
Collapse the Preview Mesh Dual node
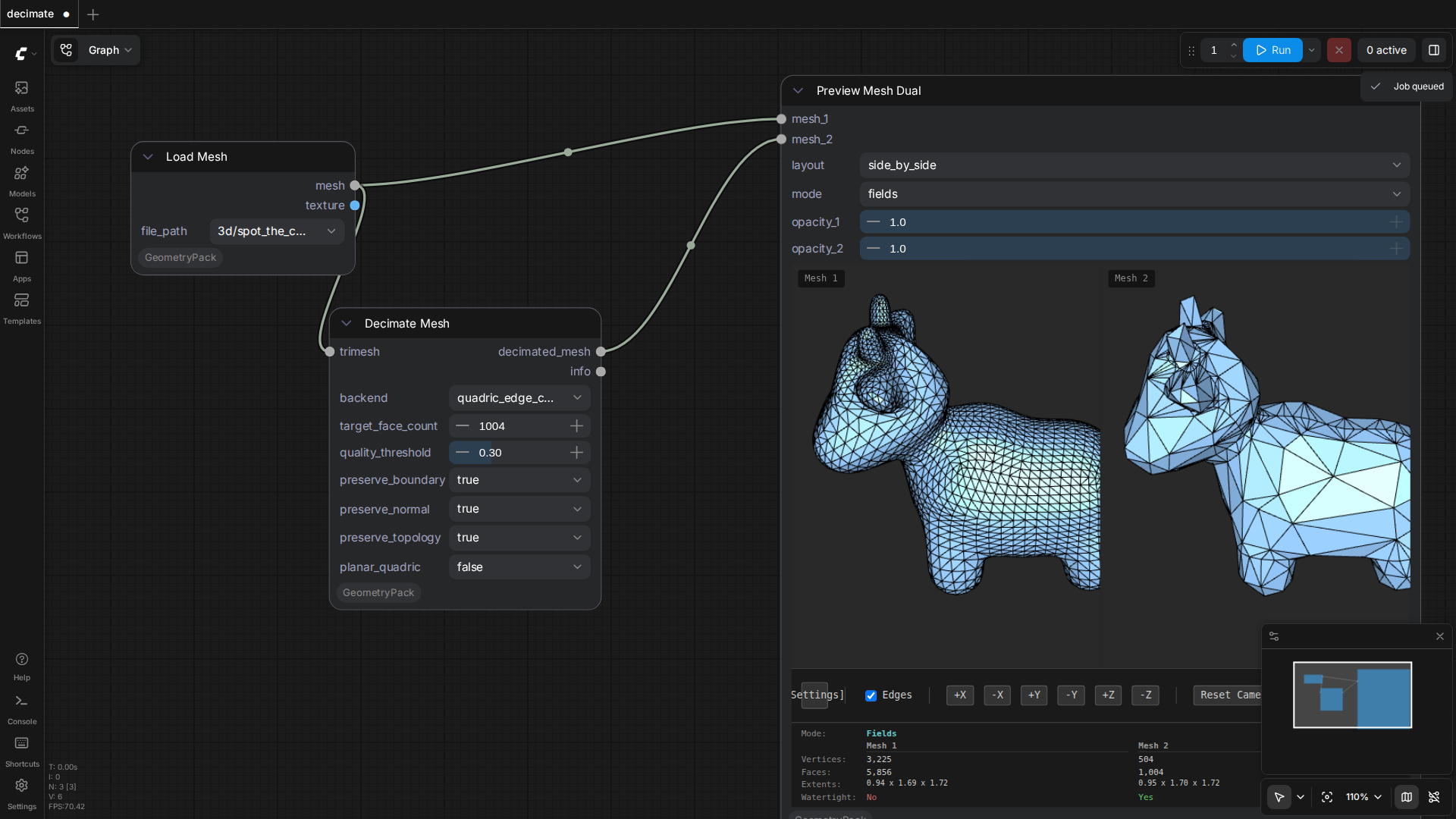(x=798, y=91)
